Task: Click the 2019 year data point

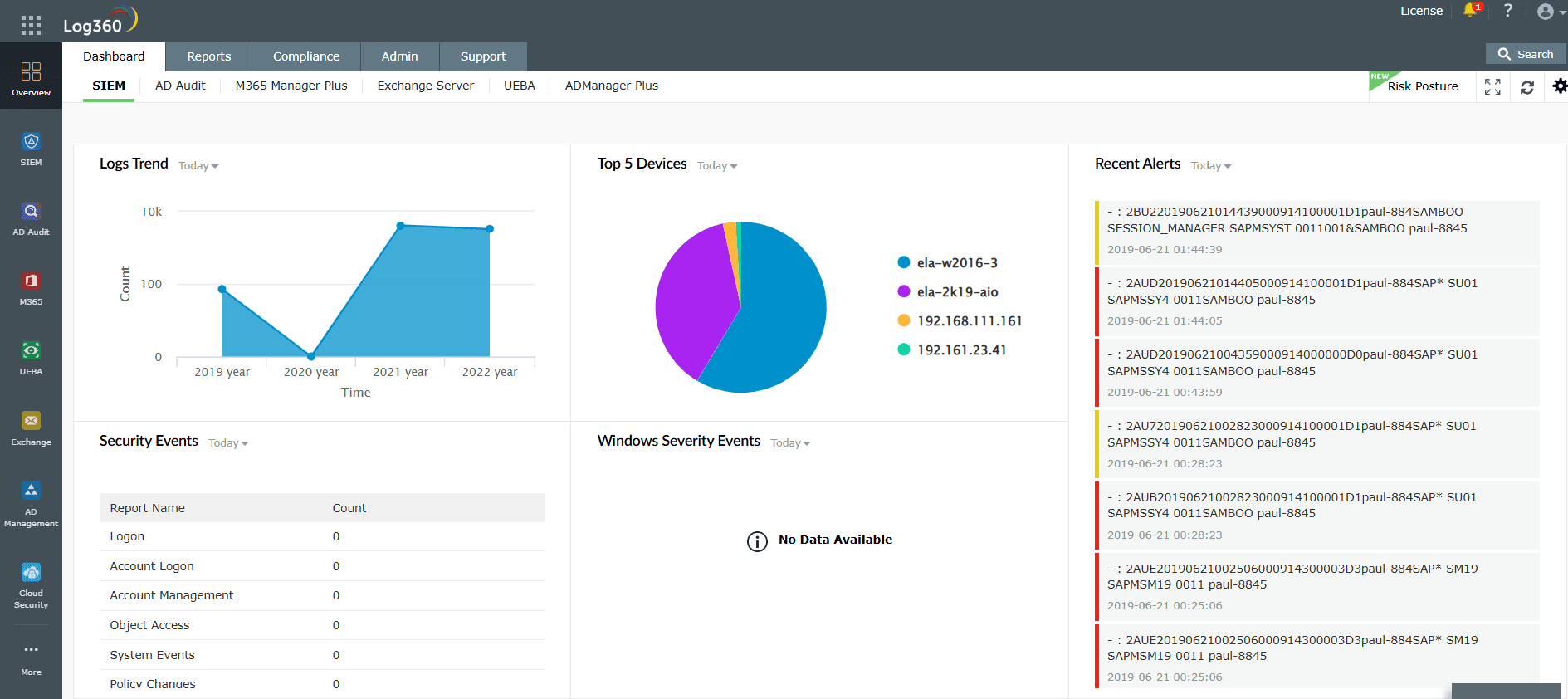Action: coord(222,289)
